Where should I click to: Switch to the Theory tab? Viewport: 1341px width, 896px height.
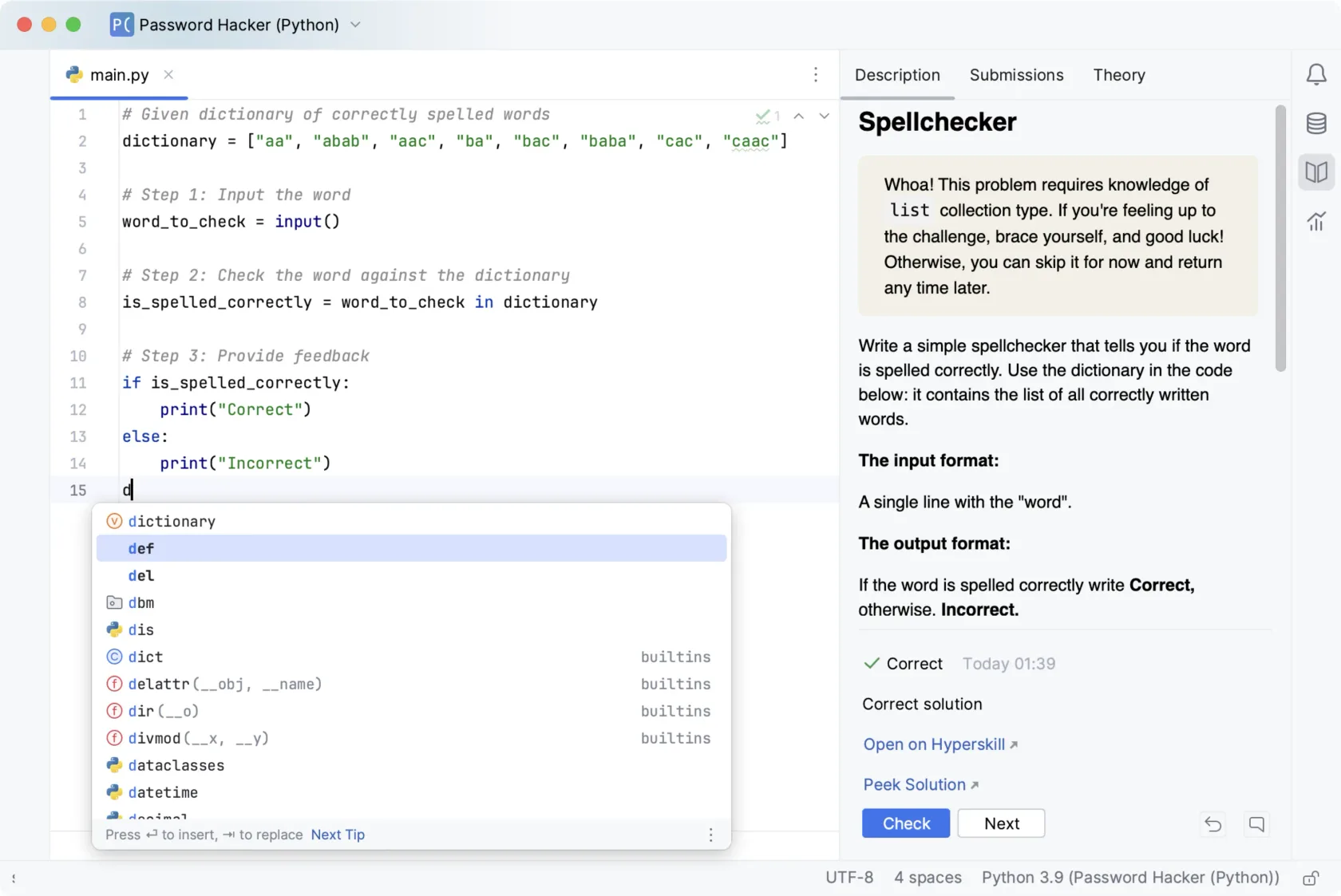pyautogui.click(x=1119, y=75)
